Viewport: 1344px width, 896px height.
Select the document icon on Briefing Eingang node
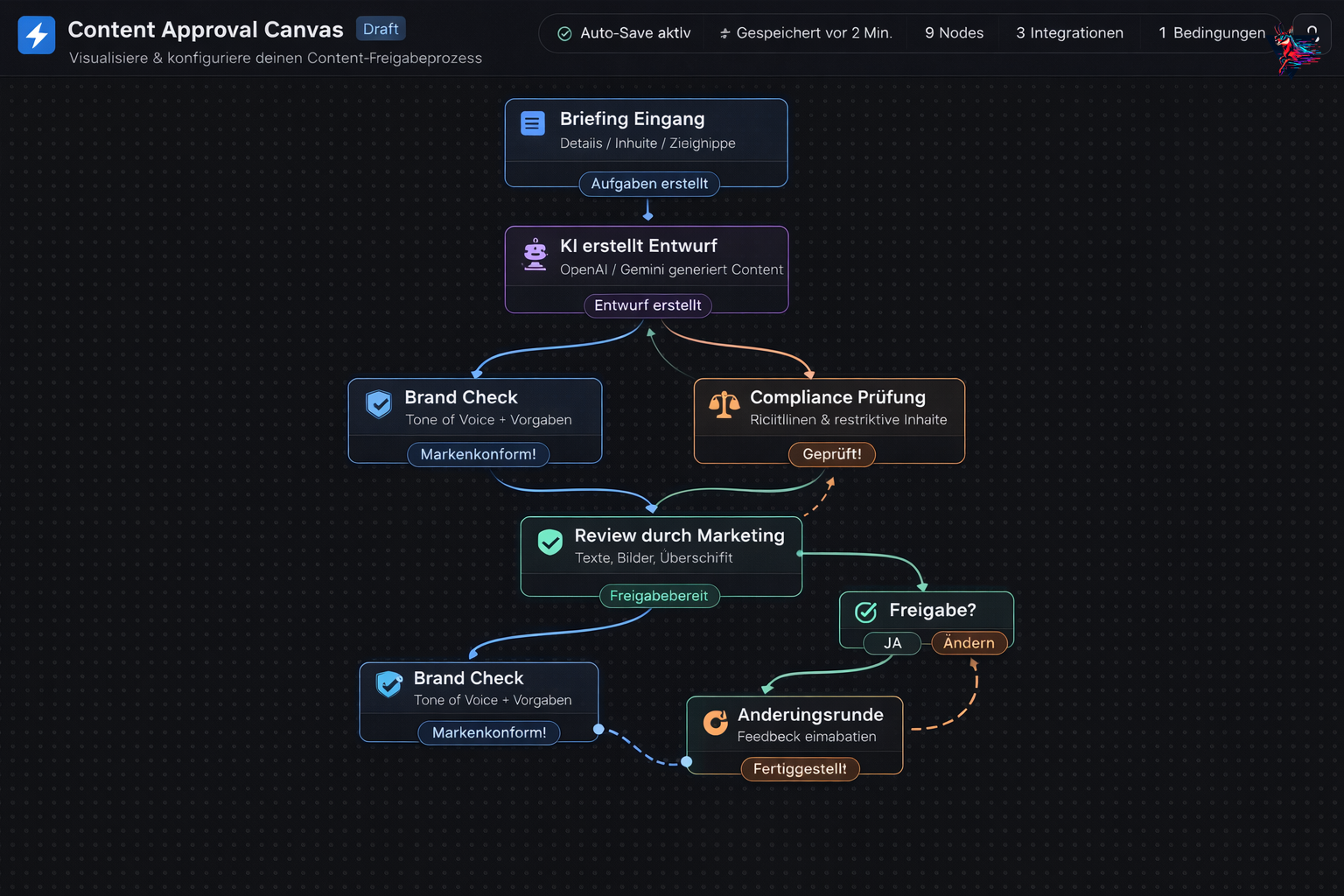coord(532,123)
